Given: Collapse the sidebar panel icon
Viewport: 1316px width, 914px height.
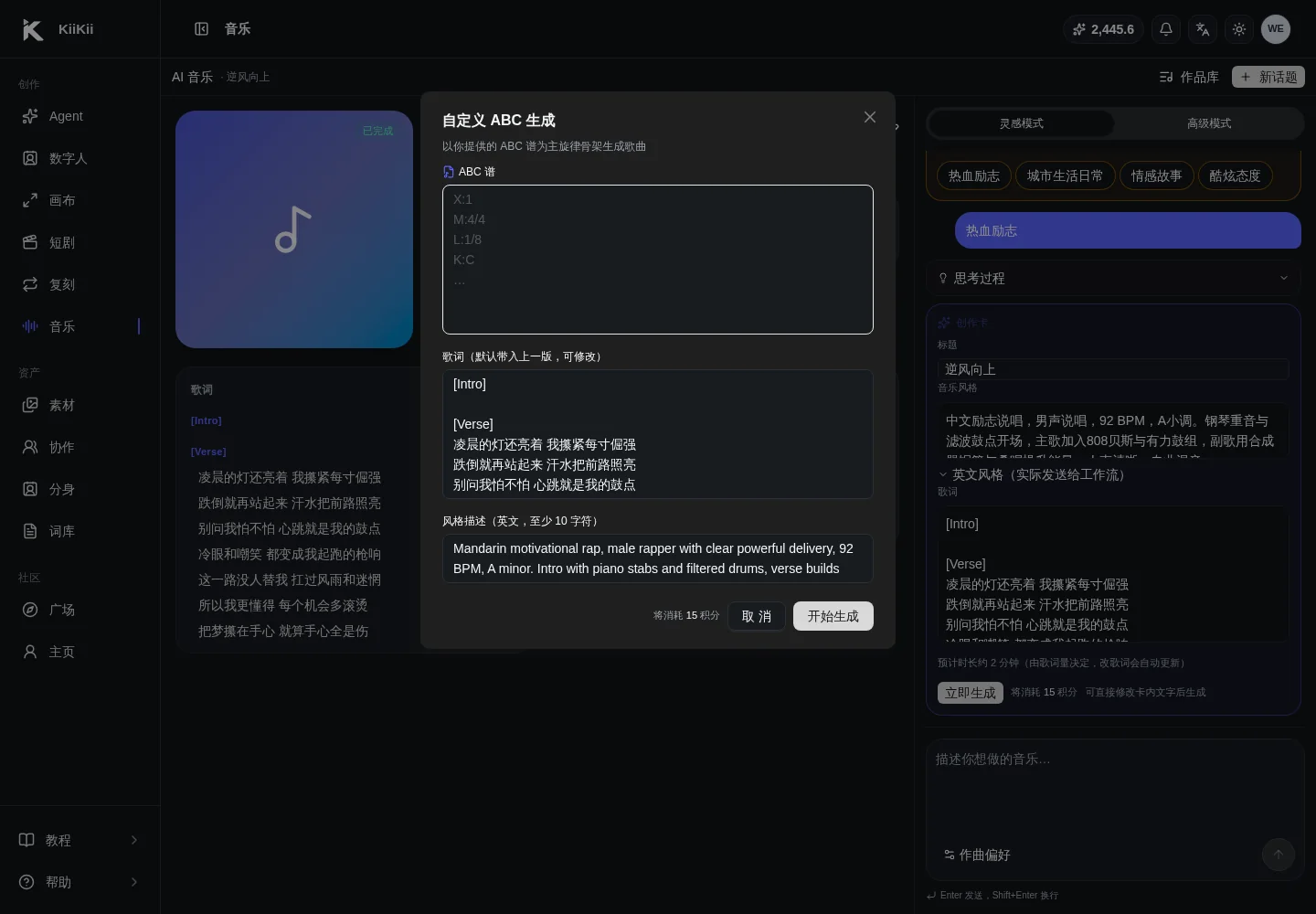Looking at the screenshot, I should pos(202,29).
